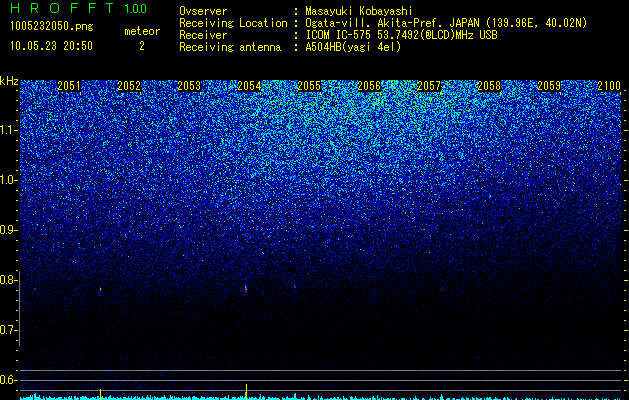This screenshot has height=400, width=629.
Task: Click the A504HB(yagi 4el) antenna text
Action: [353, 47]
